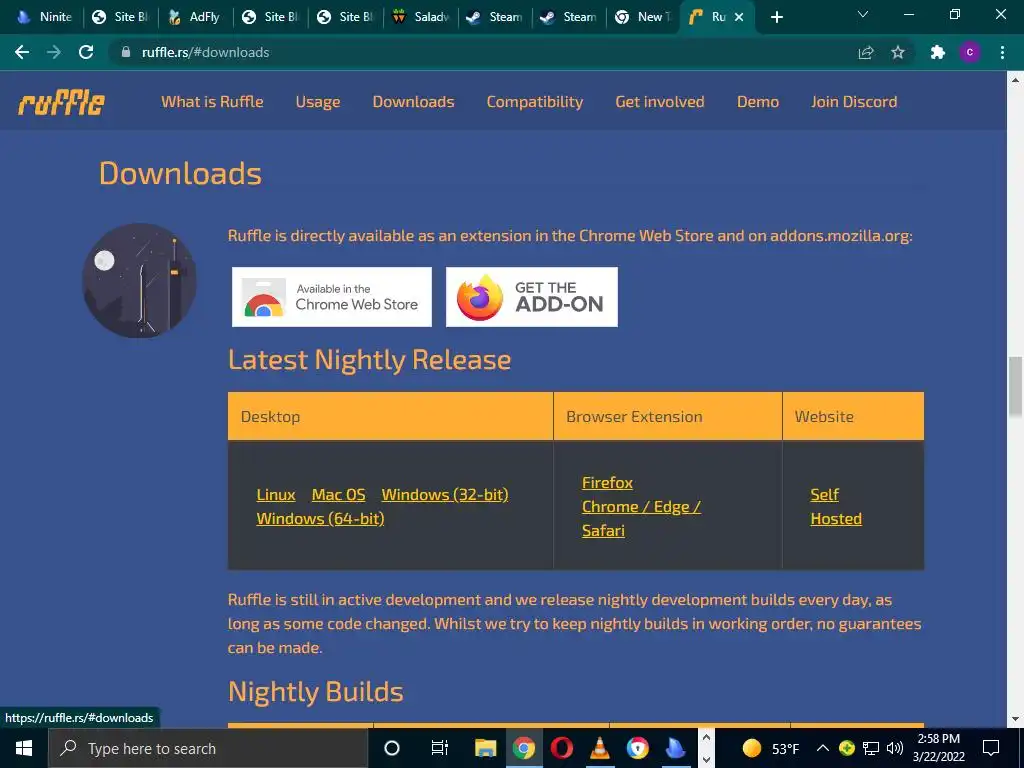
Task: Close the Ruffle tab
Action: 739,17
